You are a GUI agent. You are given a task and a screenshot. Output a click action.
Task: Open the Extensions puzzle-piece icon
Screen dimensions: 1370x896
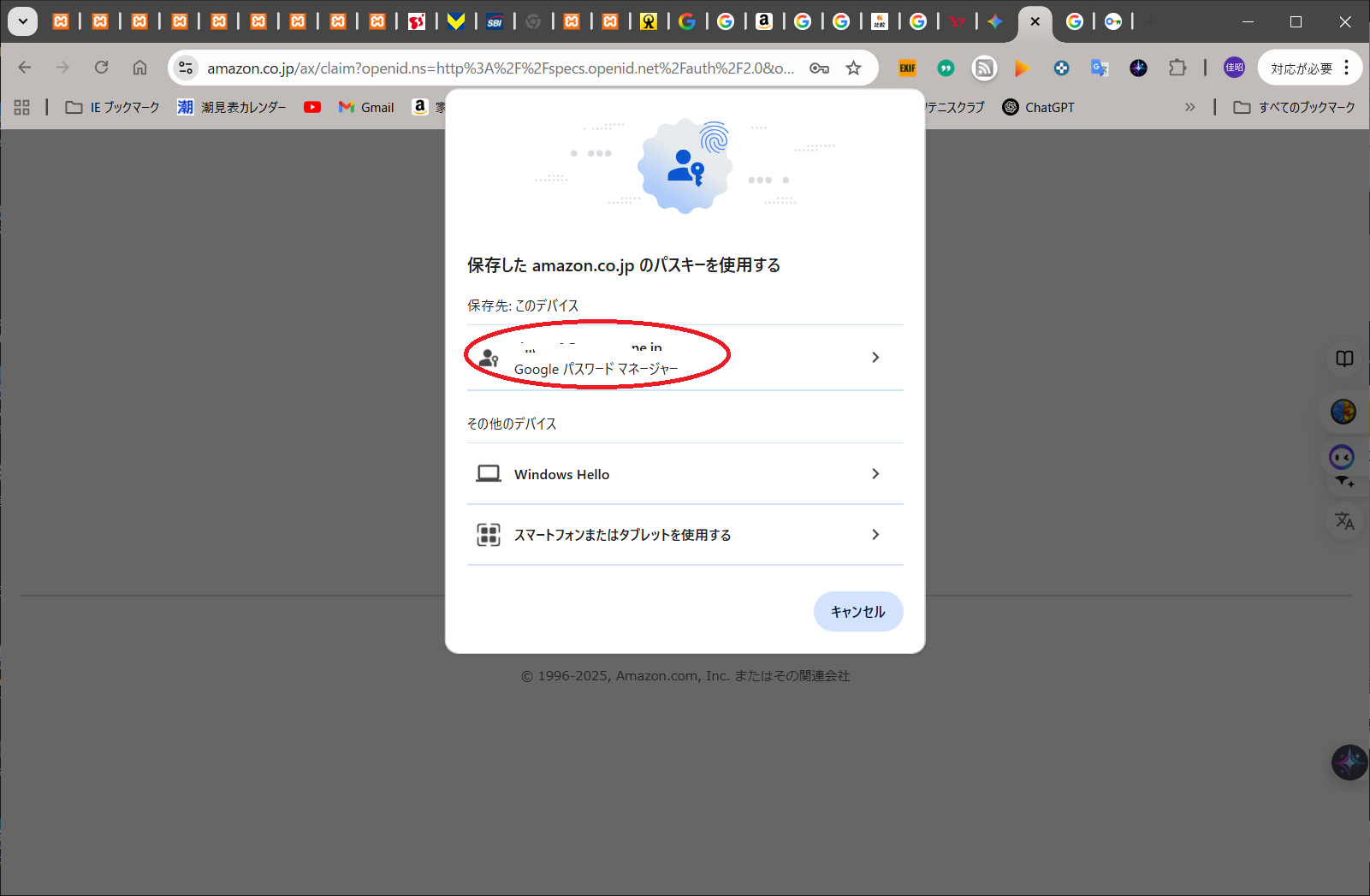[1177, 68]
